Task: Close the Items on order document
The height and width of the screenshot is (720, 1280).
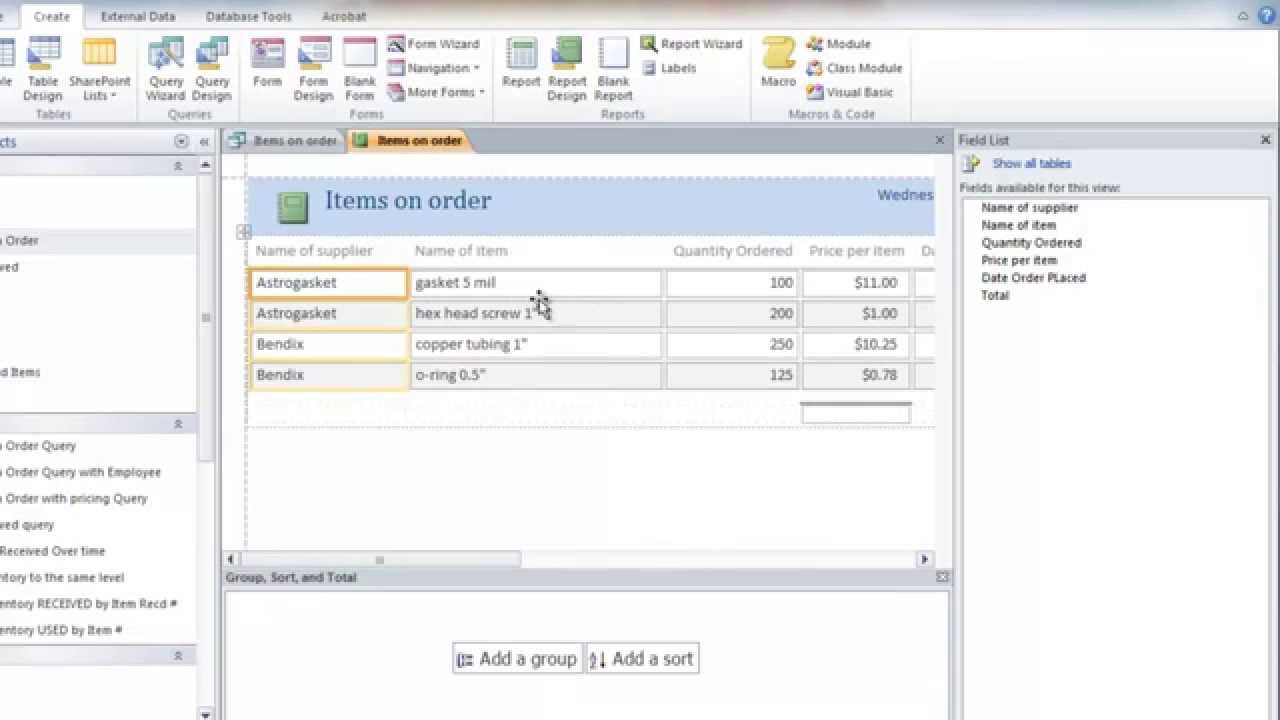Action: point(939,141)
